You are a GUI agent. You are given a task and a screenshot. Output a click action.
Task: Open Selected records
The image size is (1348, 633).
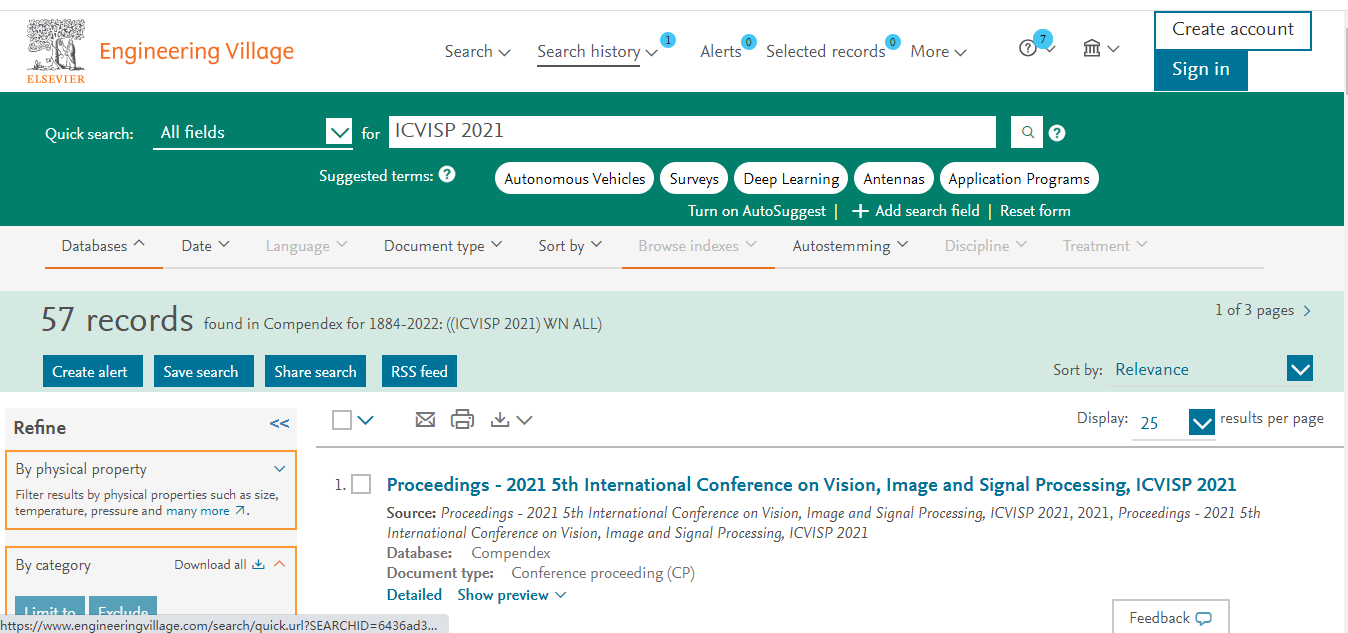[826, 52]
